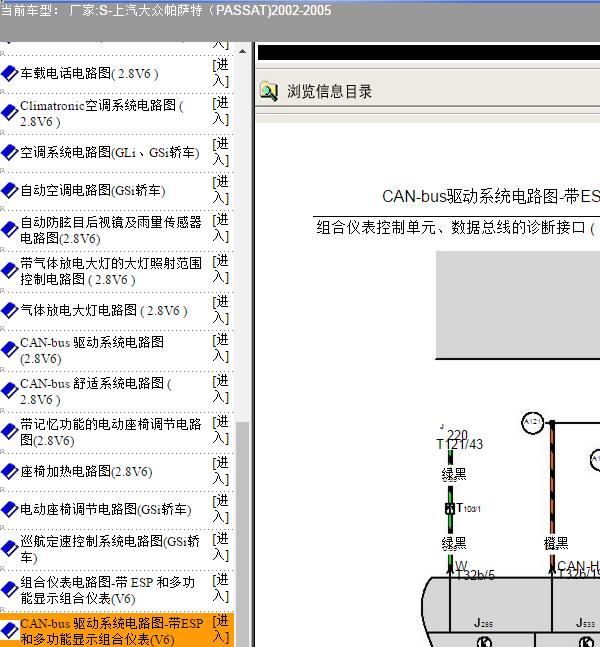Select 自动空调电路图(GSi轿车) entry

pos(93,191)
